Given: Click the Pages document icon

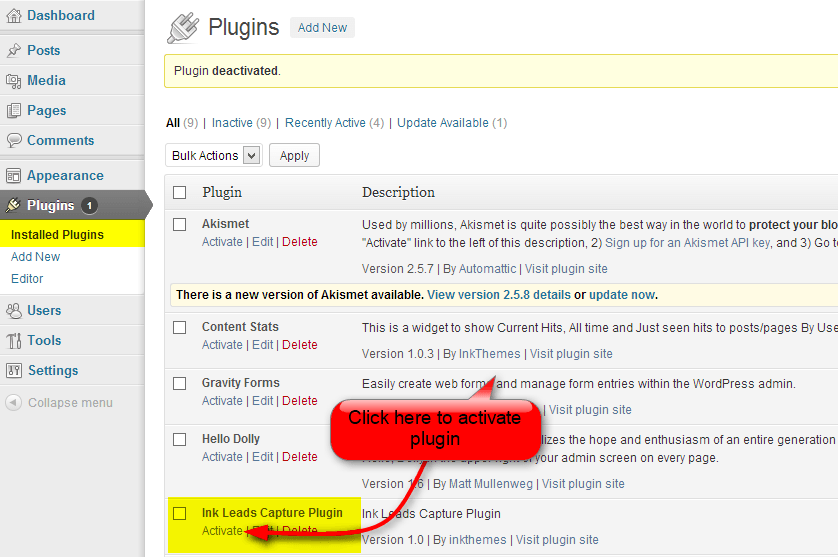Looking at the screenshot, I should 14,111.
